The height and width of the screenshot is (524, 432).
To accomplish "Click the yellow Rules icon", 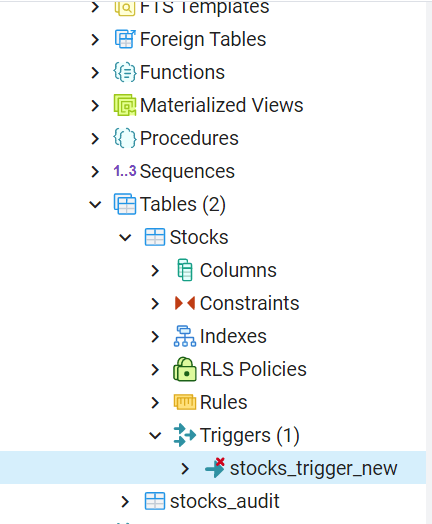I will 185,402.
